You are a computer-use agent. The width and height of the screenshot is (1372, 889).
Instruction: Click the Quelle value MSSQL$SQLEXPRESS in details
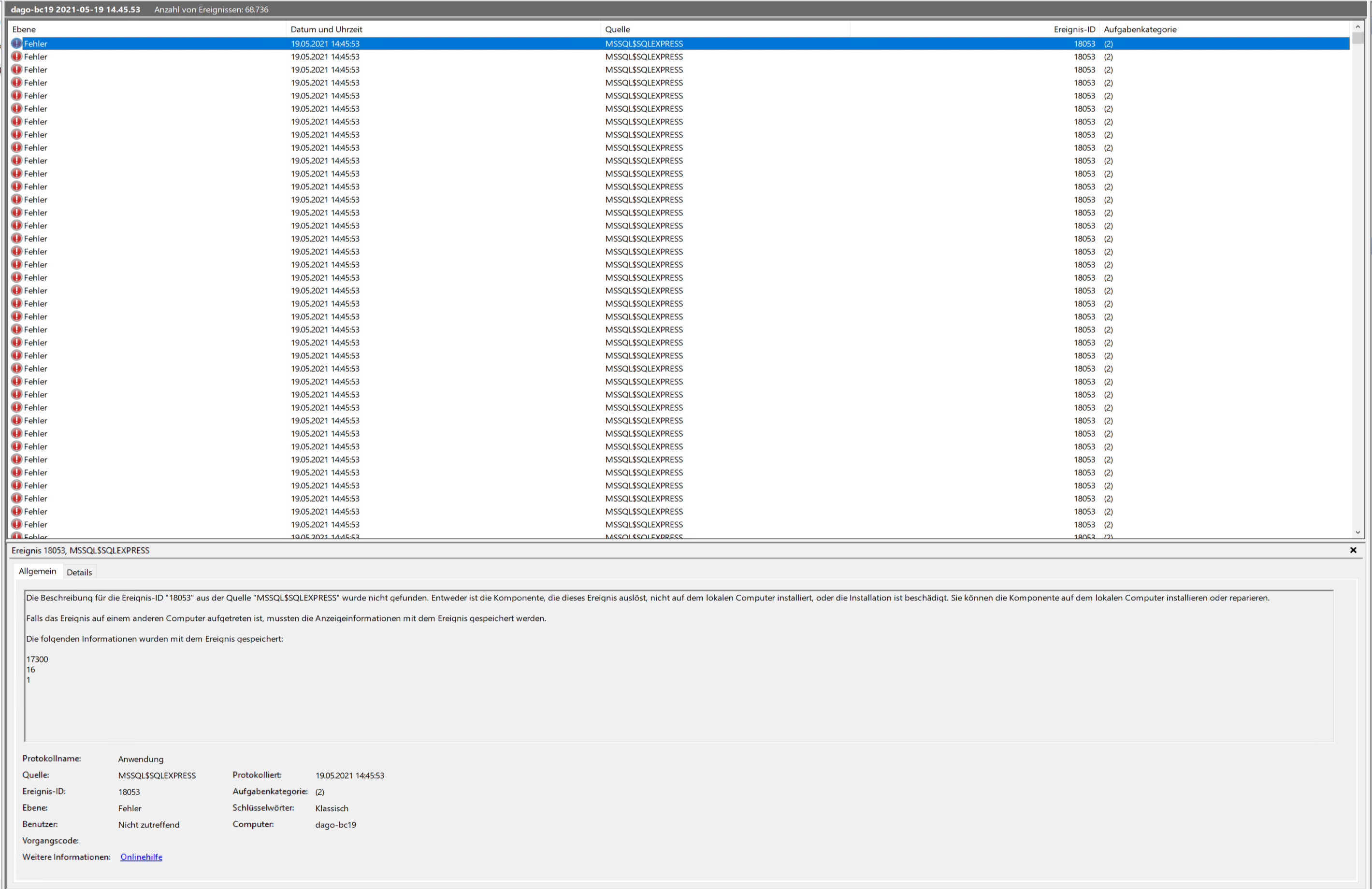157,775
